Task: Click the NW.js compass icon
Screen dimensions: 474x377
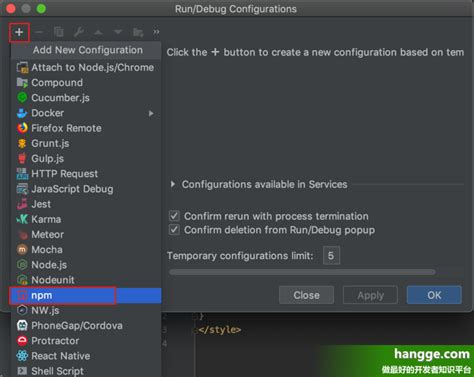Action: (x=22, y=310)
